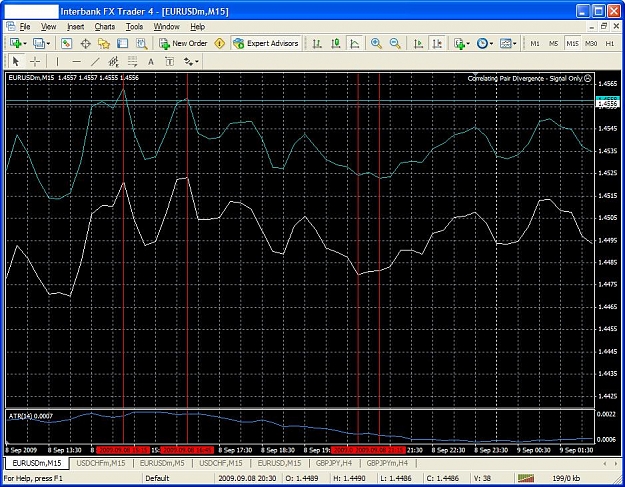
Task: Set timeframe to H1
Action: [609, 43]
